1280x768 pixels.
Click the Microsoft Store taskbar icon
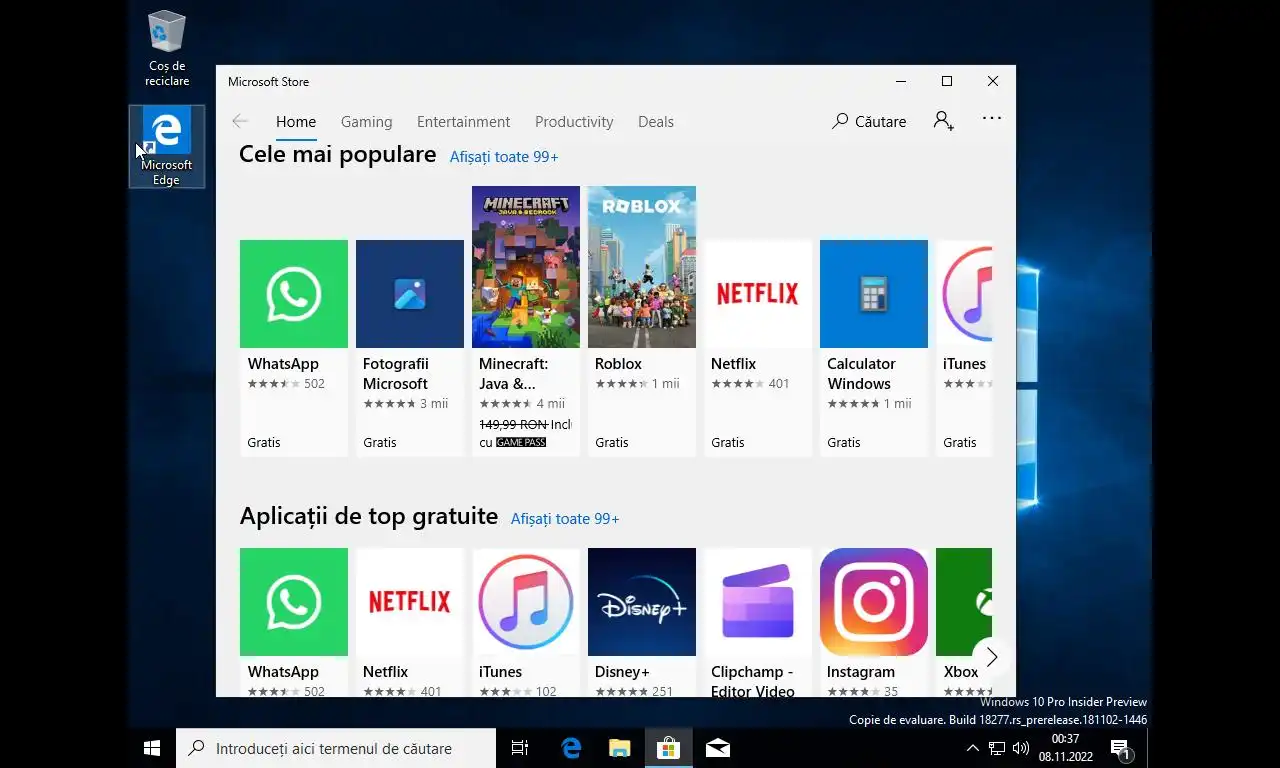coord(668,748)
